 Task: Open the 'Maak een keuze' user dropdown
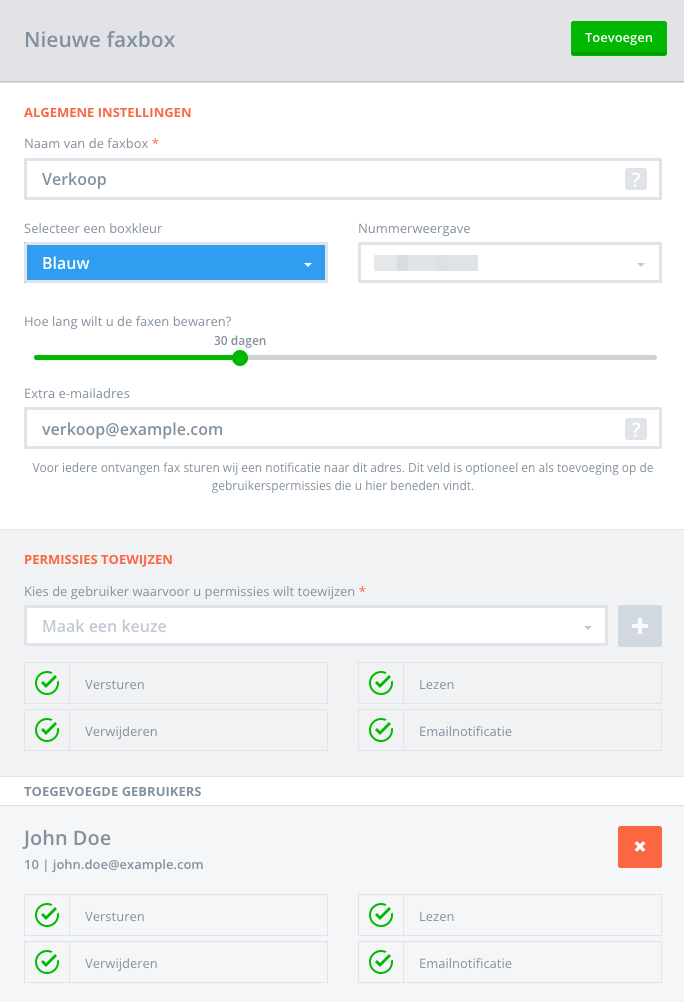click(x=315, y=627)
